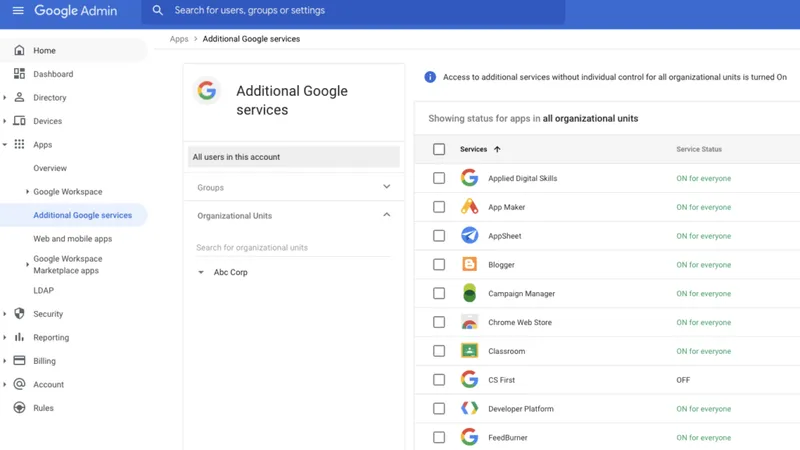Click the Chrome Web Store icon
This screenshot has width=800, height=450.
[469, 322]
